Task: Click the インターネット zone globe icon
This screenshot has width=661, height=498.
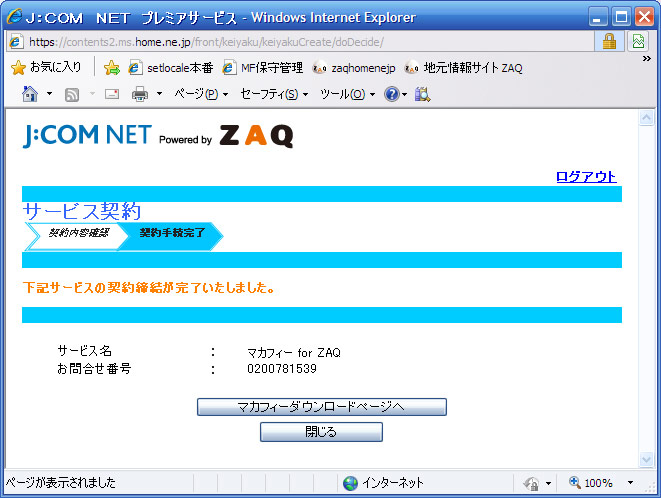Action: point(350,483)
